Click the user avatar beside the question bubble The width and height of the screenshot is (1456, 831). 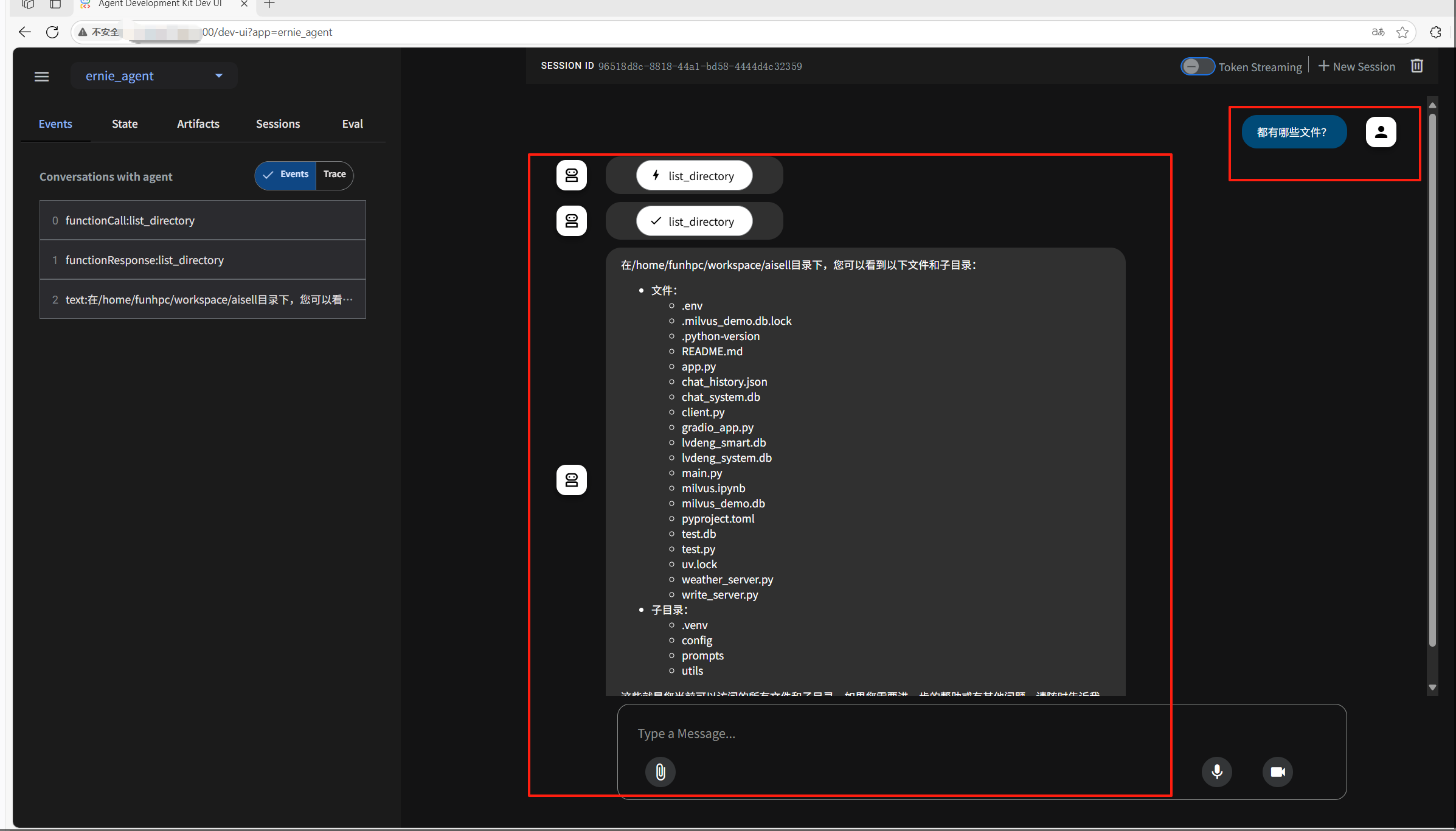point(1381,131)
